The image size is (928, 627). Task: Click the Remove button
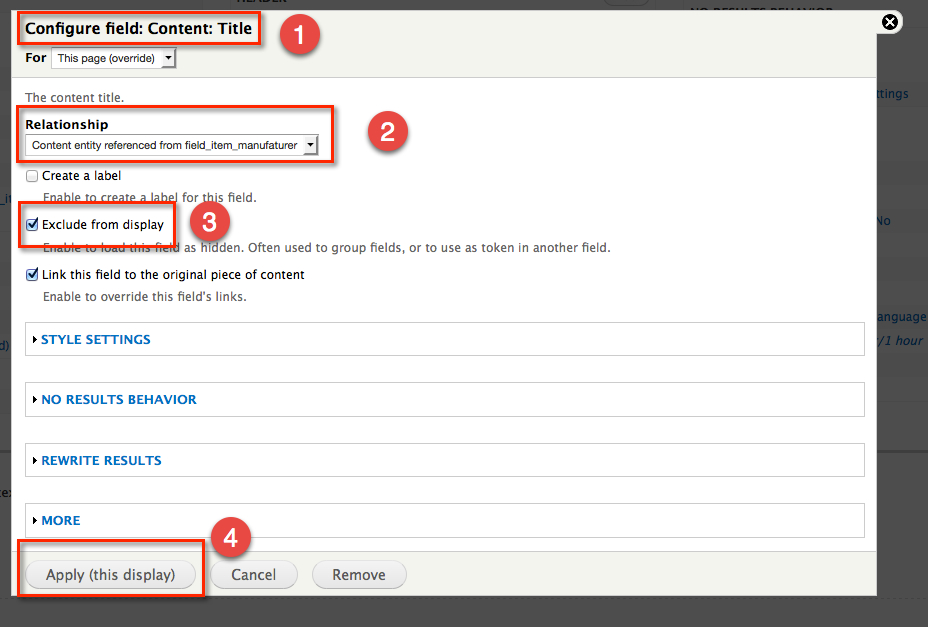tap(359, 575)
